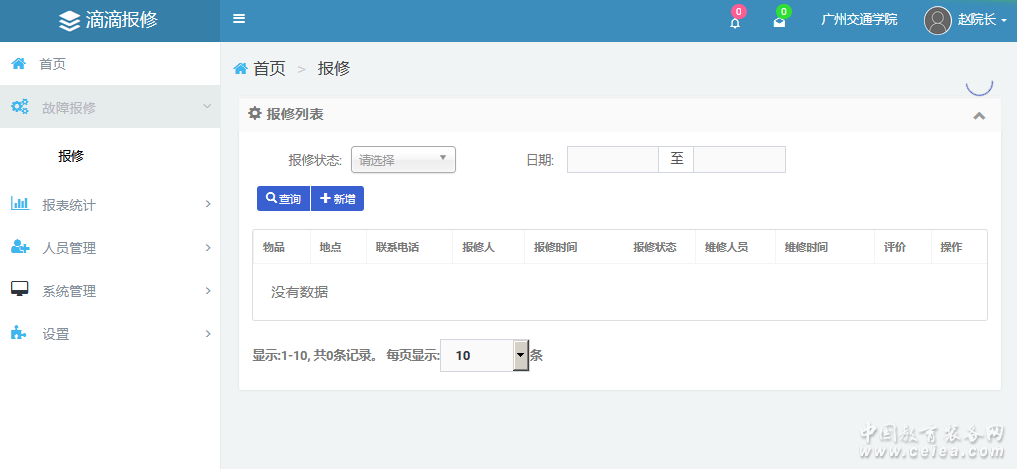Click the 滴滴报修 logo icon
This screenshot has height=469, width=1017.
69,20
